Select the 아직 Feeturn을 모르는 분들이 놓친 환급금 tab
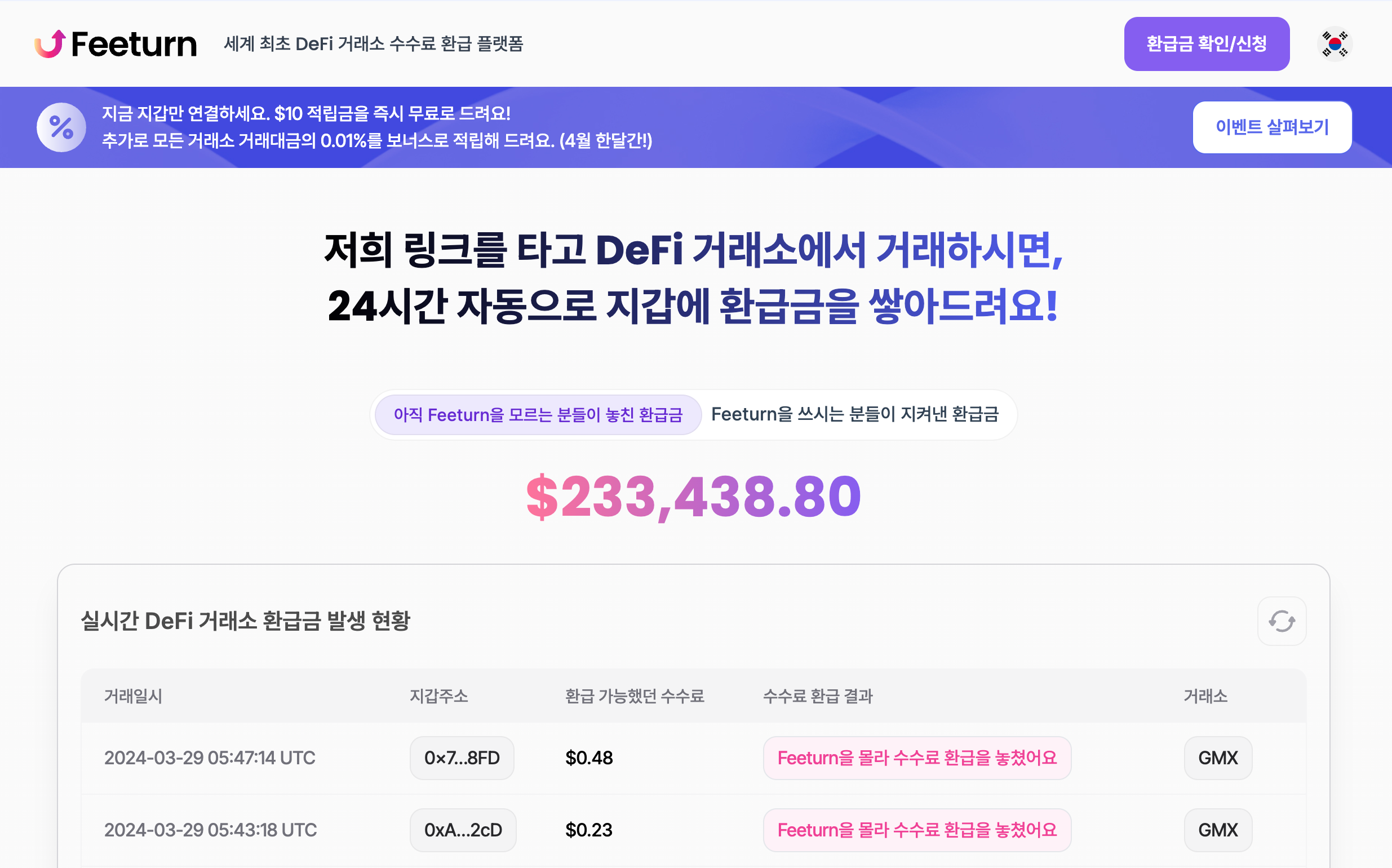The width and height of the screenshot is (1392, 868). click(538, 414)
